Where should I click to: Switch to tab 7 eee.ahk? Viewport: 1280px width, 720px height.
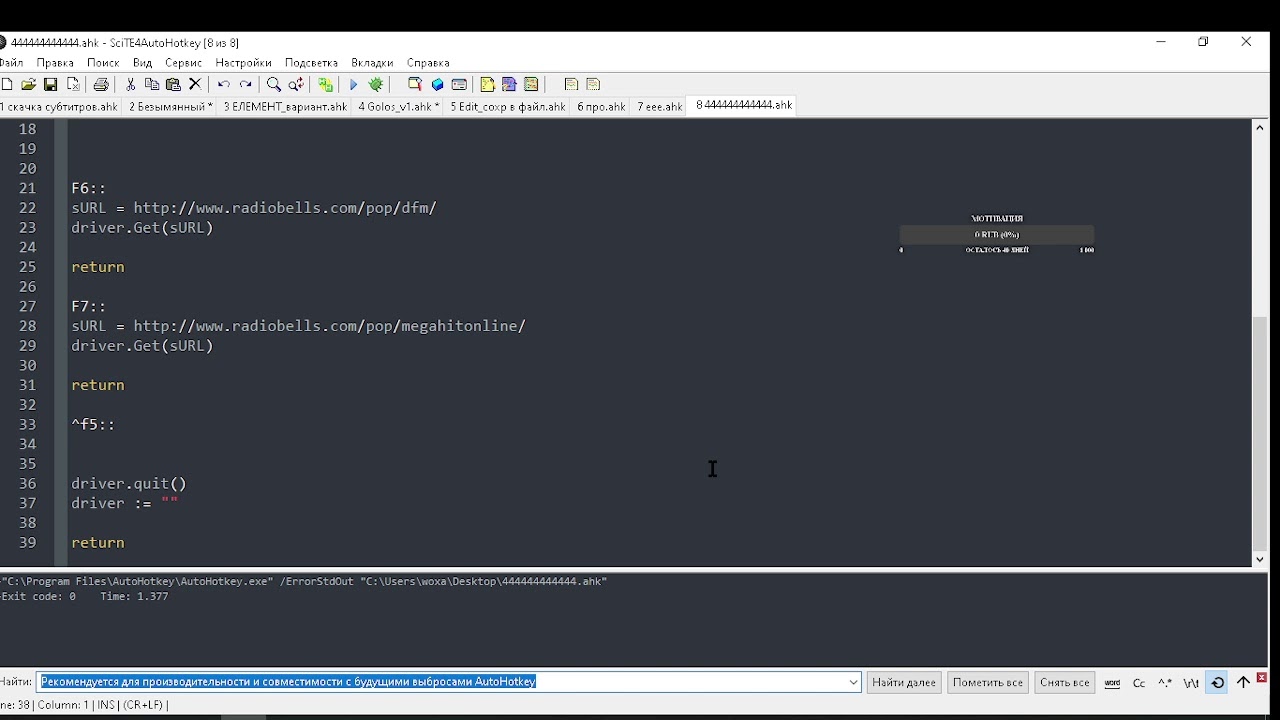[x=659, y=107]
